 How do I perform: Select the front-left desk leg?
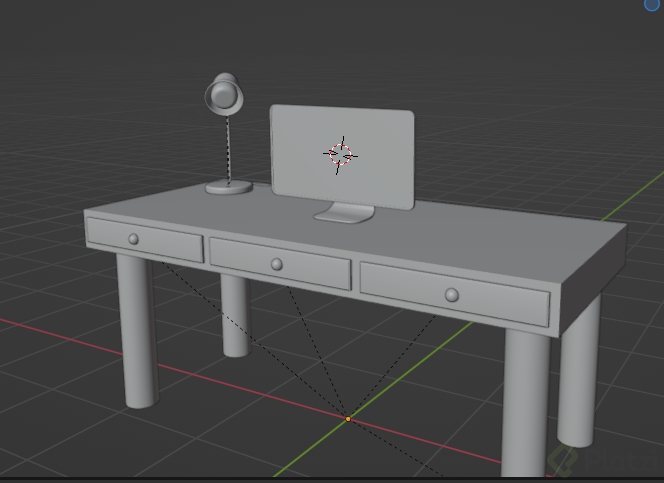tap(138, 331)
